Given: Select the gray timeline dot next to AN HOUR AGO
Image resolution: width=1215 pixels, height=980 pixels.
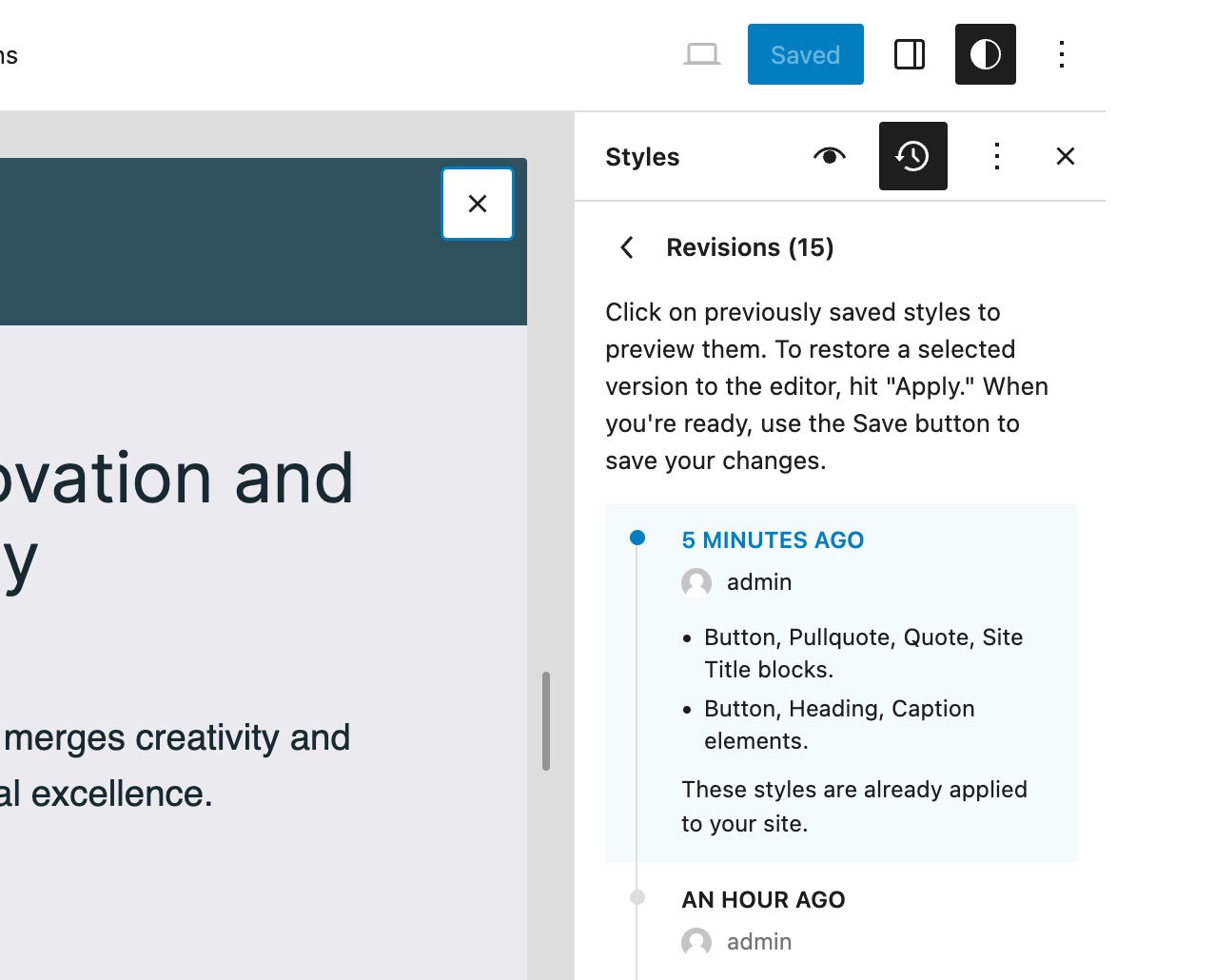Looking at the screenshot, I should click(638, 898).
